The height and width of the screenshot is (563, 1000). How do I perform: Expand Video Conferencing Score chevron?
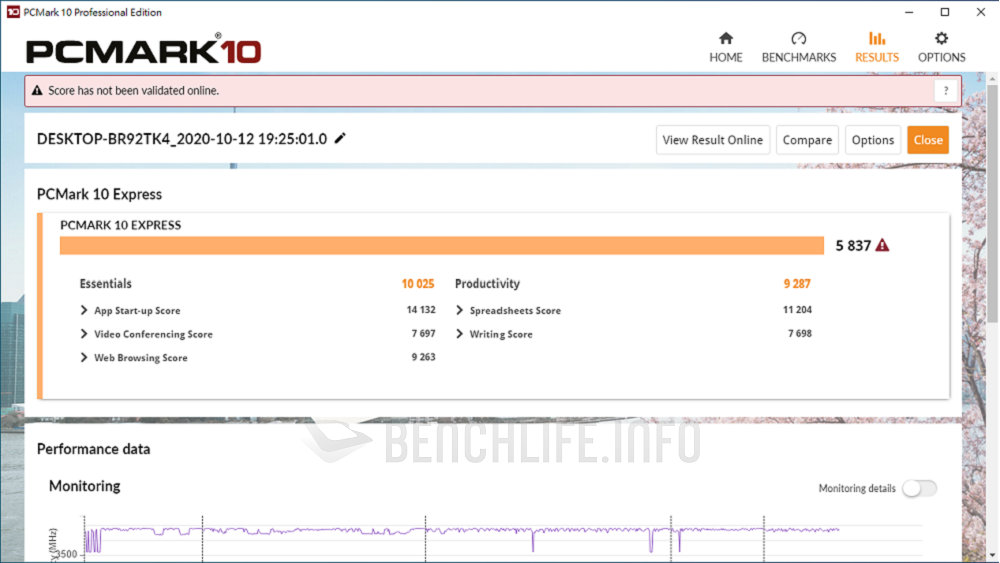[x=84, y=334]
